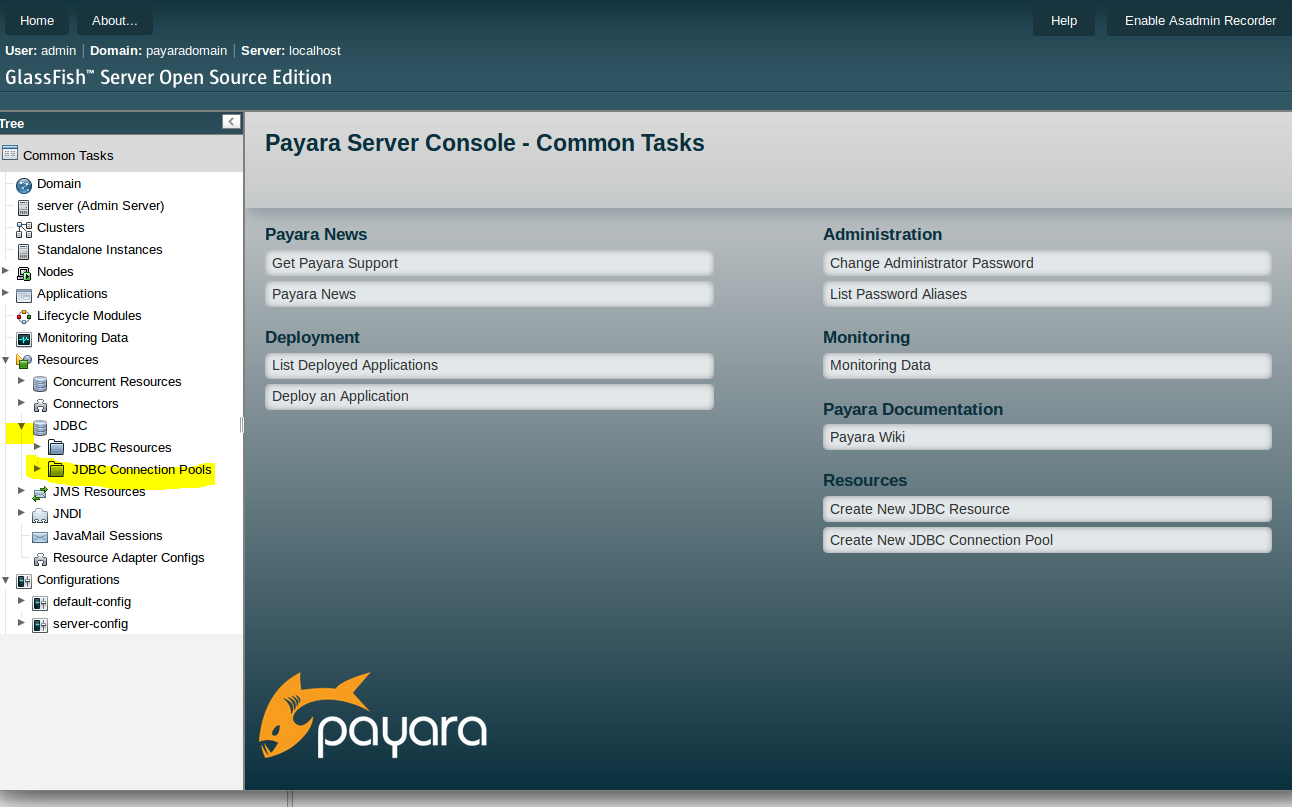Open the Payara Wiki link
1292x807 pixels.
1047,437
